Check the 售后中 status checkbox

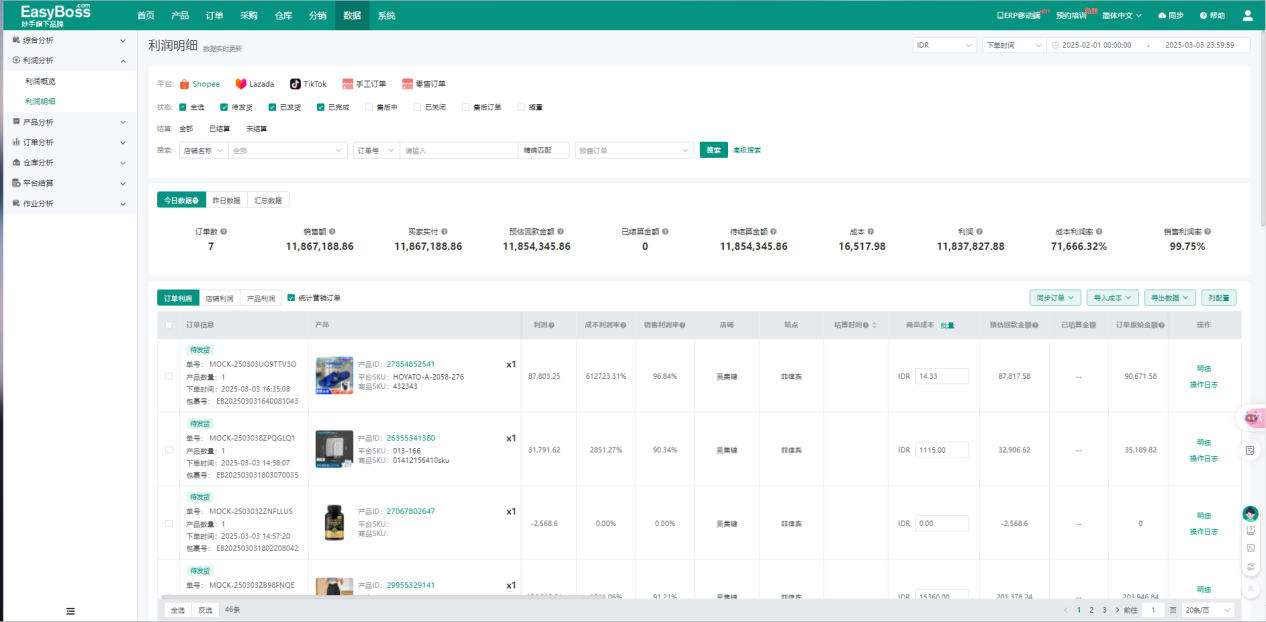(x=369, y=106)
